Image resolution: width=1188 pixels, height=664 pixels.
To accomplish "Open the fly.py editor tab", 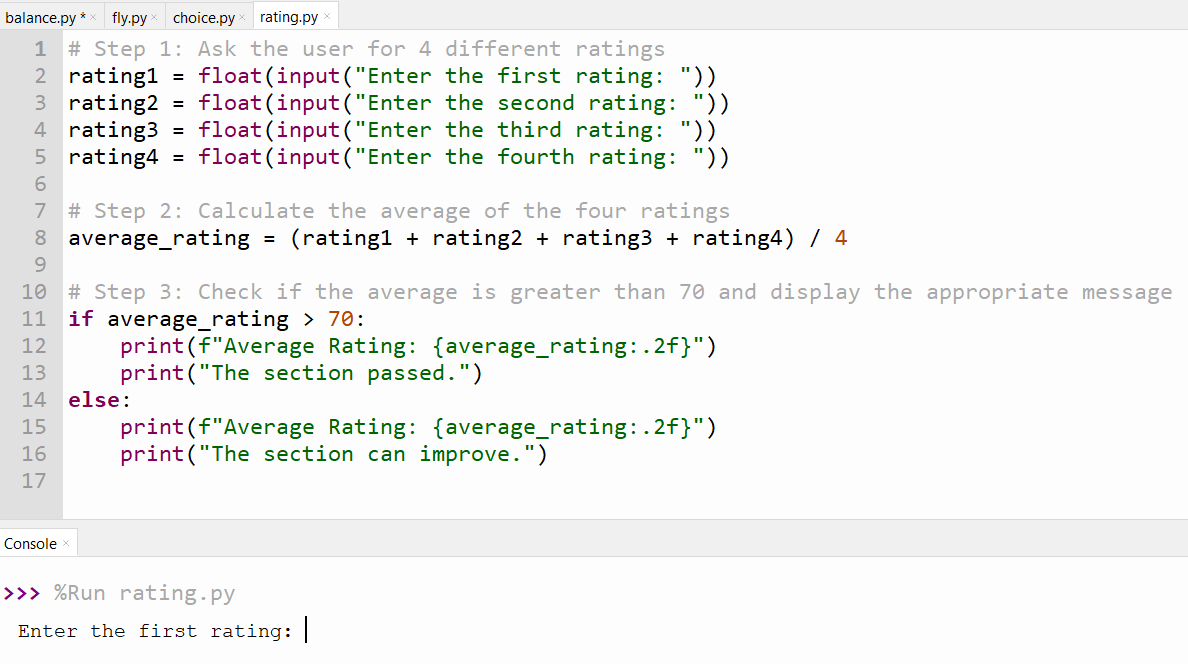I will (129, 17).
